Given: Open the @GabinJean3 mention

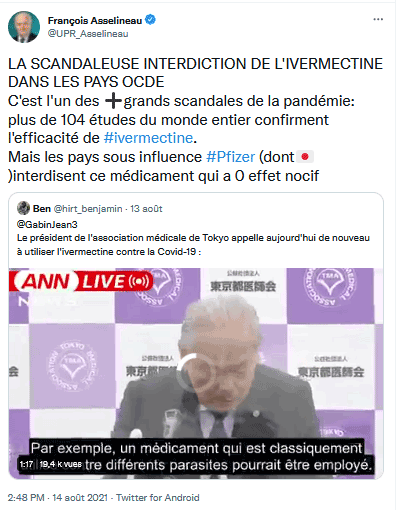Looking at the screenshot, I should (47, 224).
